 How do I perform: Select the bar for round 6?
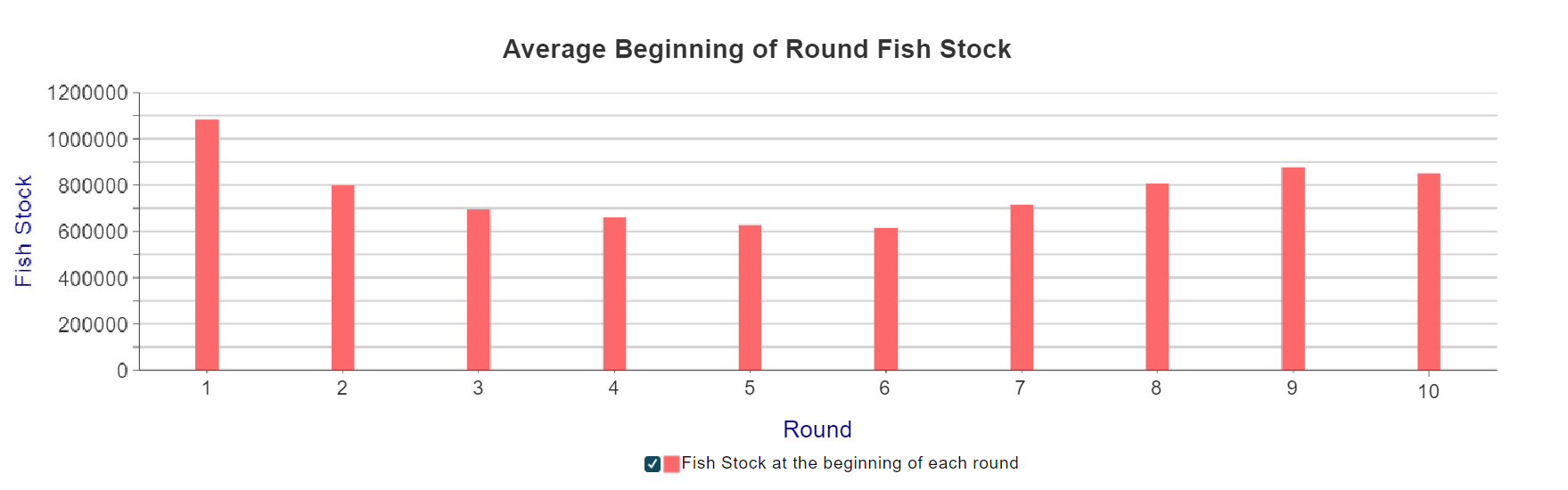(886, 298)
